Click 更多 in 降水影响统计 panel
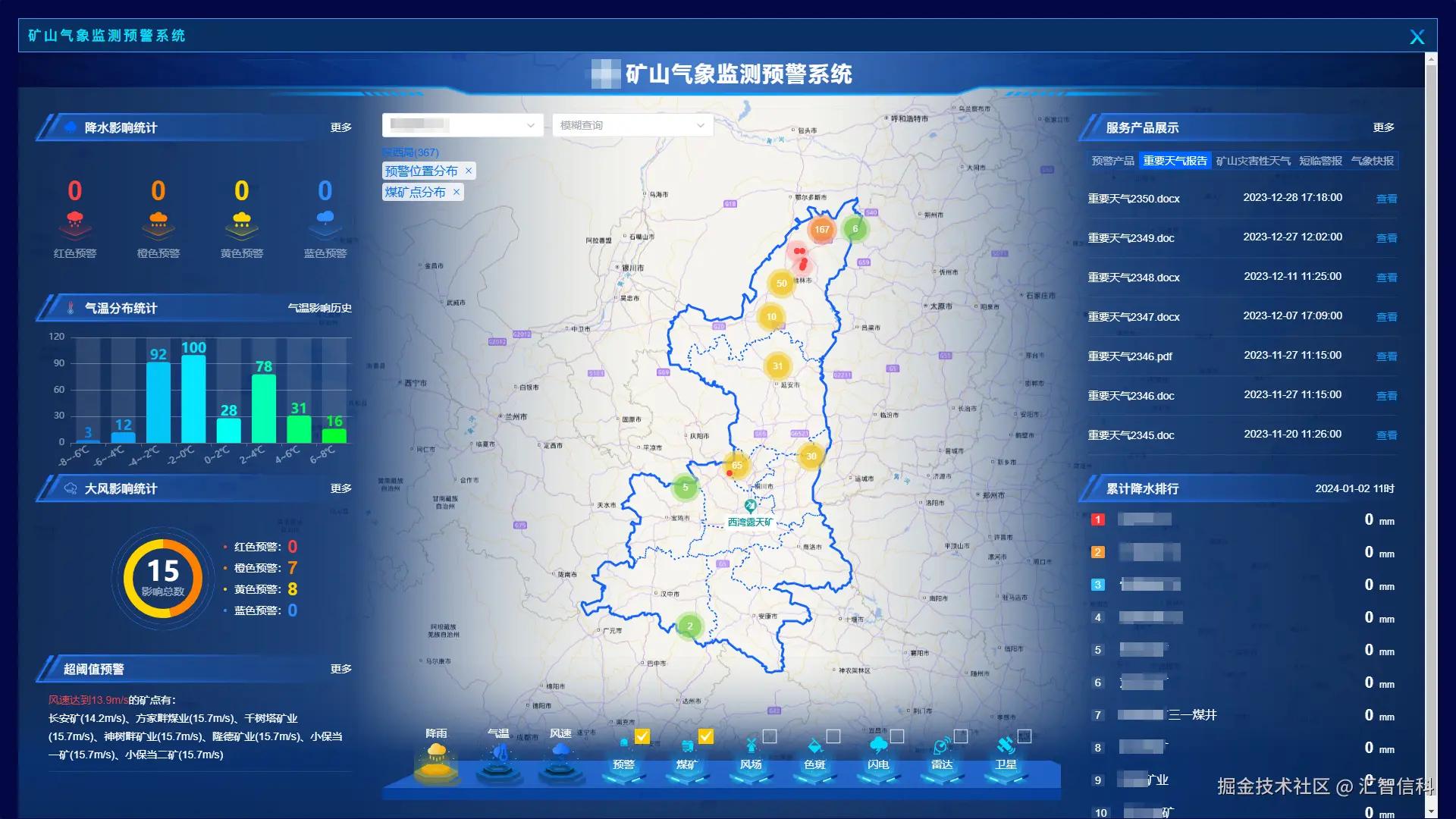 [x=340, y=127]
